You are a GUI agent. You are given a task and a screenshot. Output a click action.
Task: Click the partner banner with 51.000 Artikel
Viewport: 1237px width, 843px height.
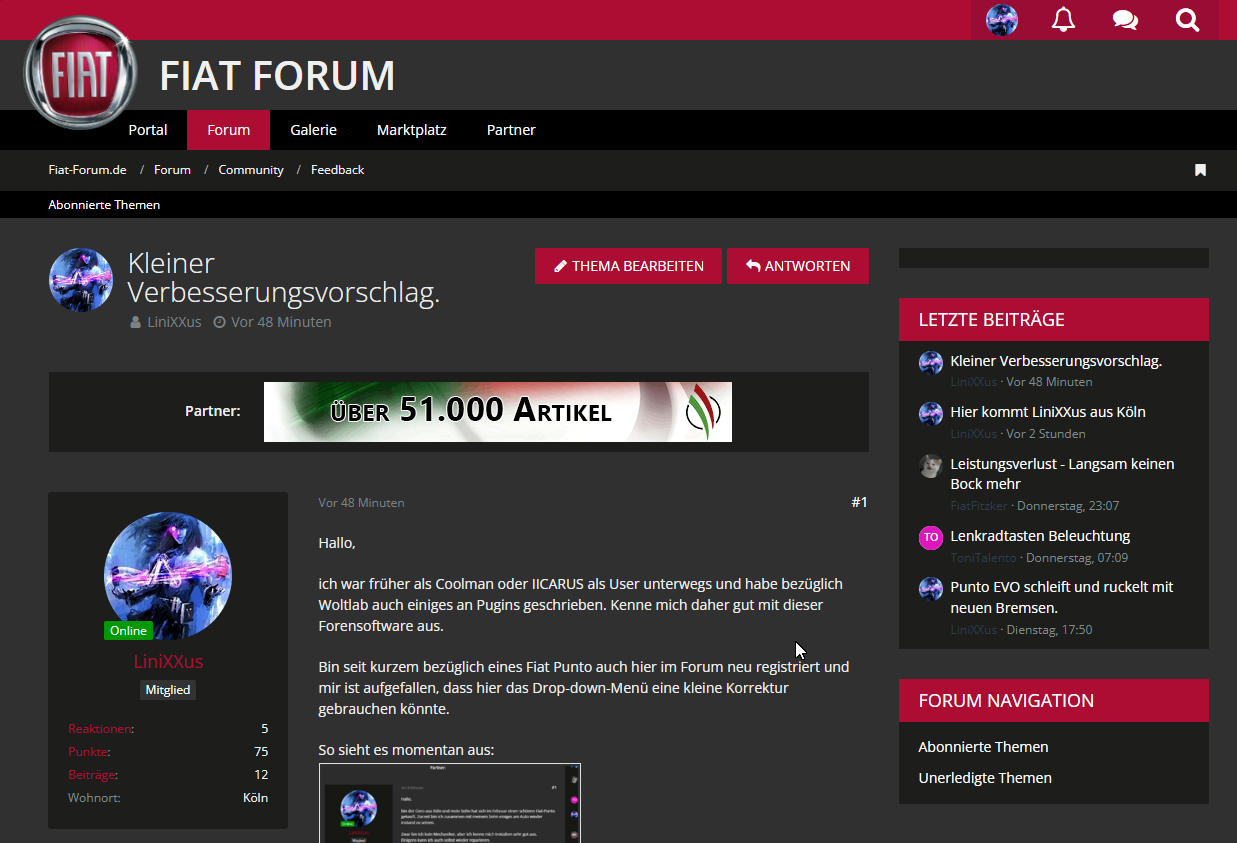point(497,412)
